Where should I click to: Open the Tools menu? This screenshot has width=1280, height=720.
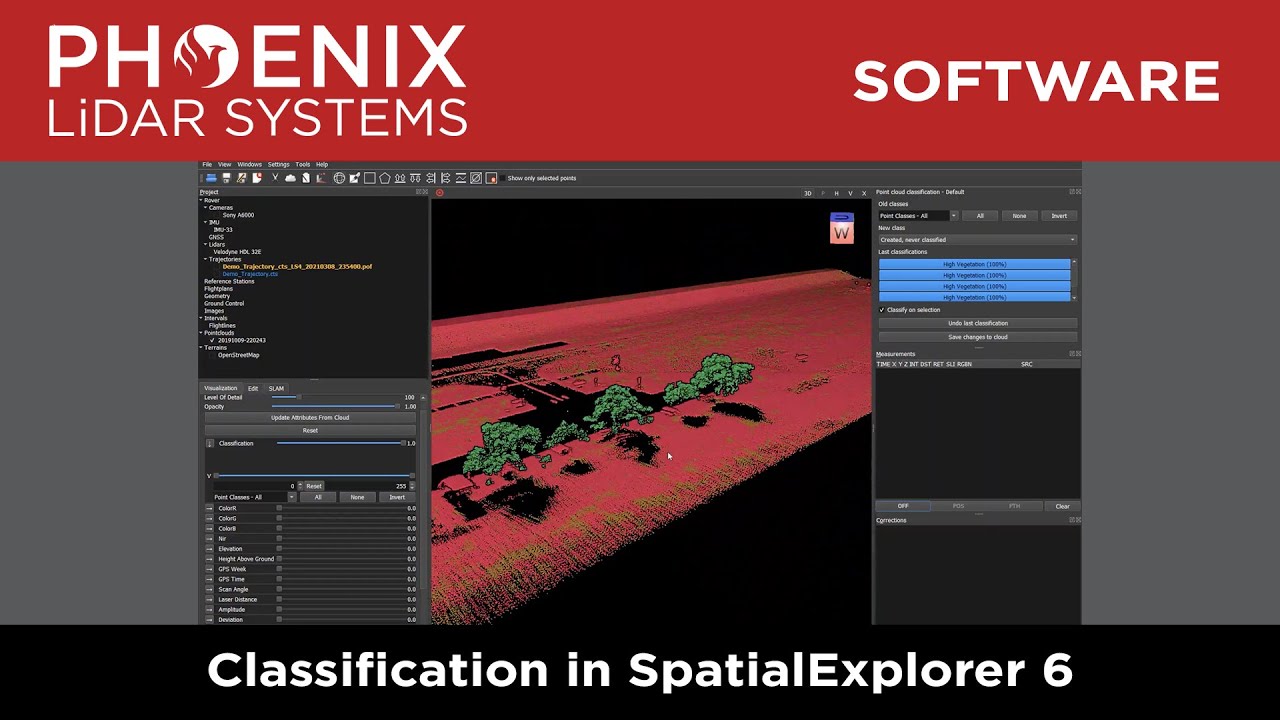point(302,164)
